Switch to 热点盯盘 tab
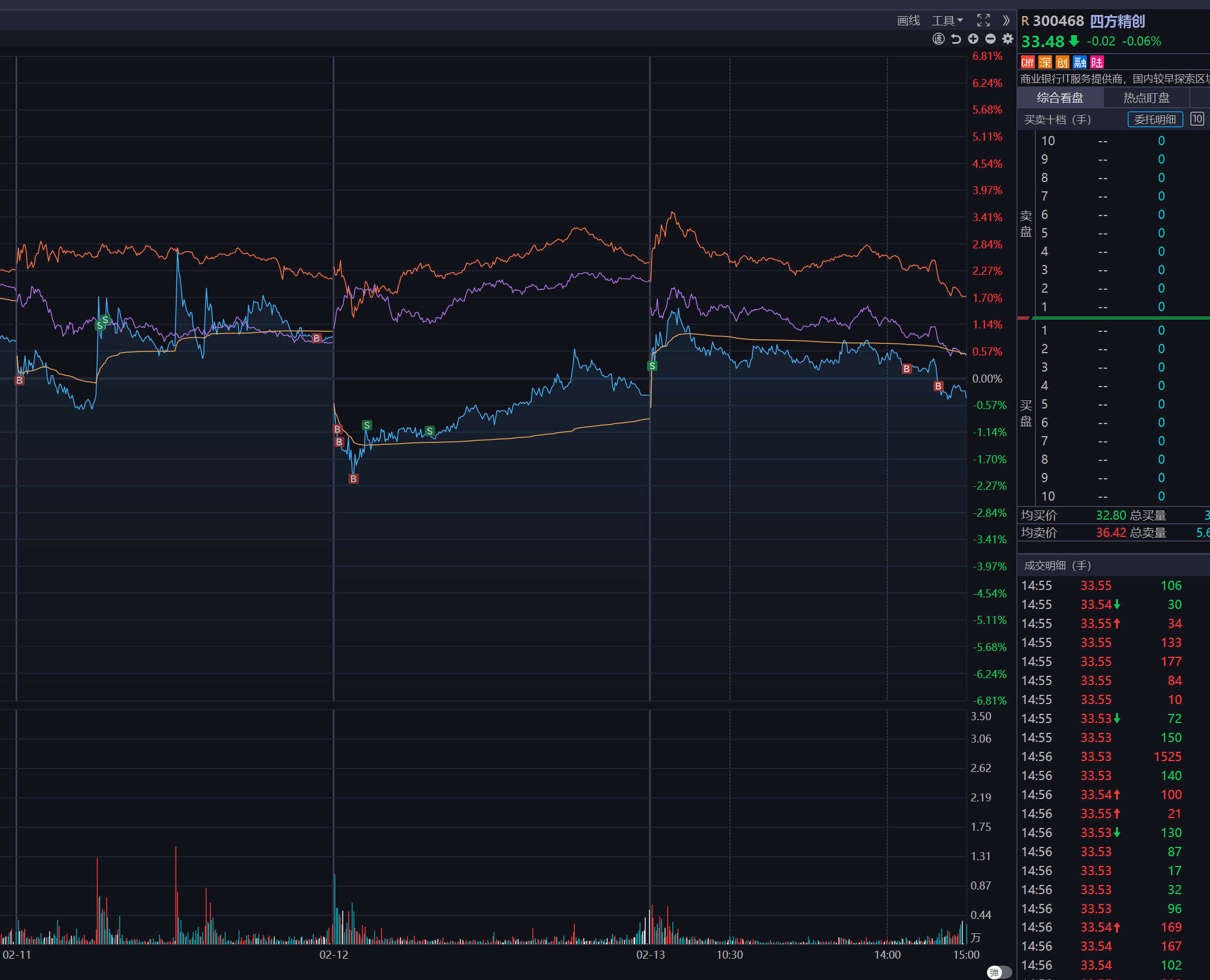This screenshot has height=980, width=1210. click(x=1146, y=98)
